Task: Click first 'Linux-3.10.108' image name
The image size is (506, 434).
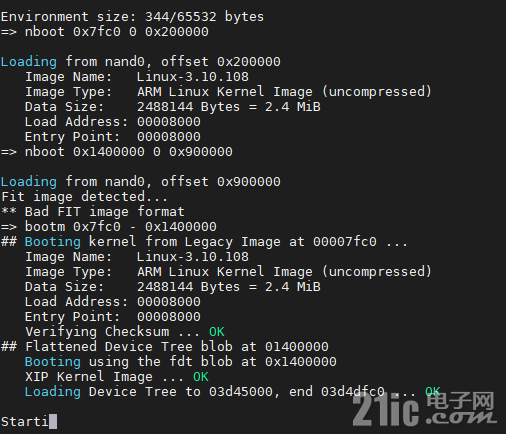Action: coord(193,77)
